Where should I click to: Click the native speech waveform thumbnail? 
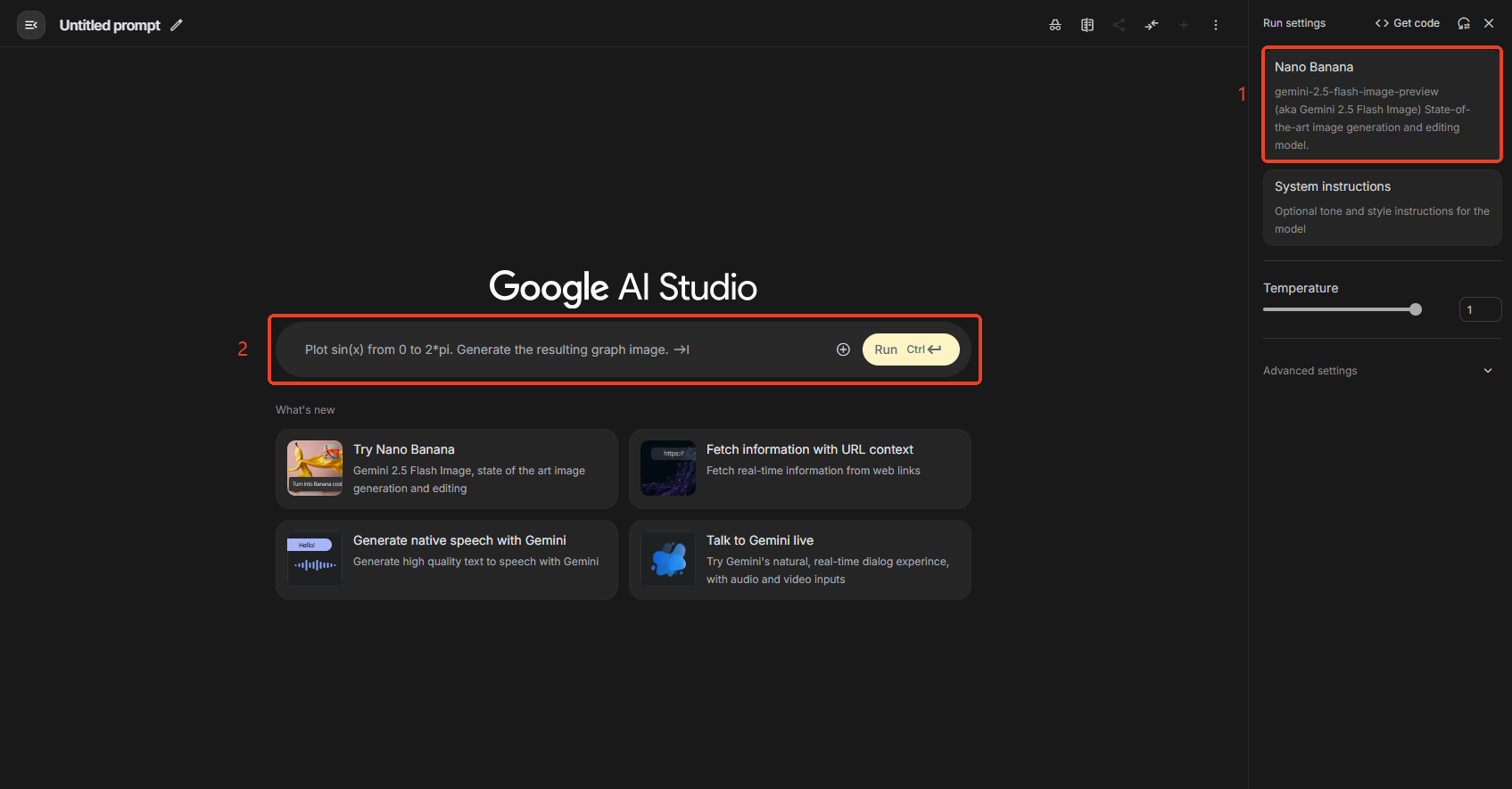315,559
